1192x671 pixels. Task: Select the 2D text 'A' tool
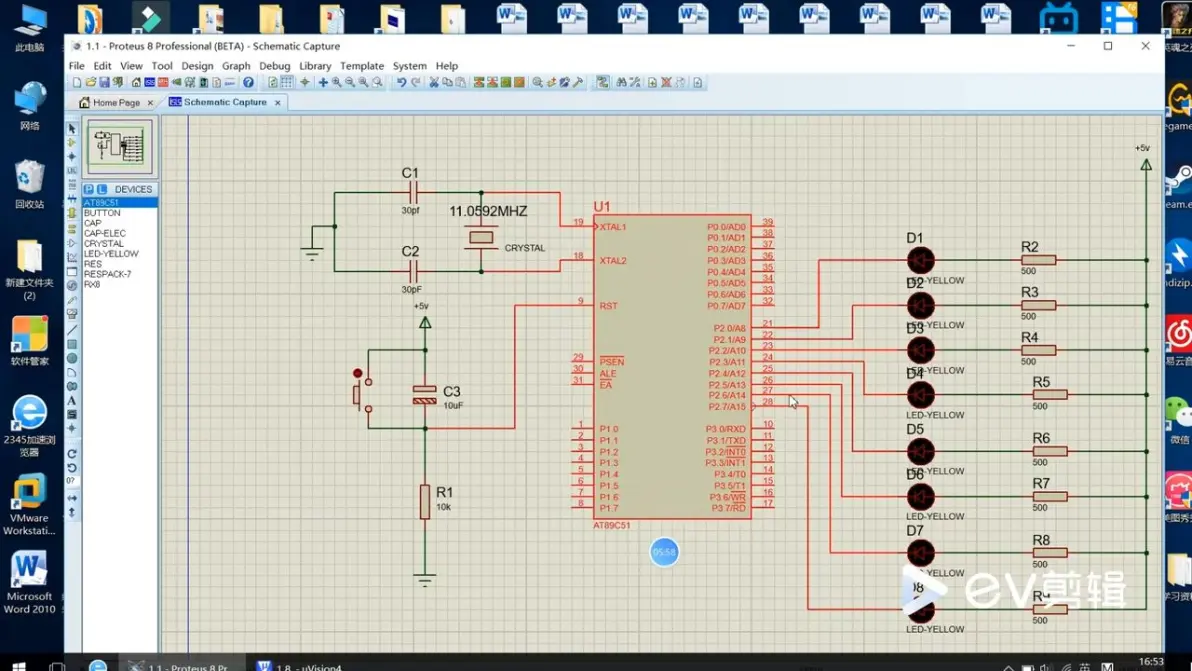[x=72, y=401]
